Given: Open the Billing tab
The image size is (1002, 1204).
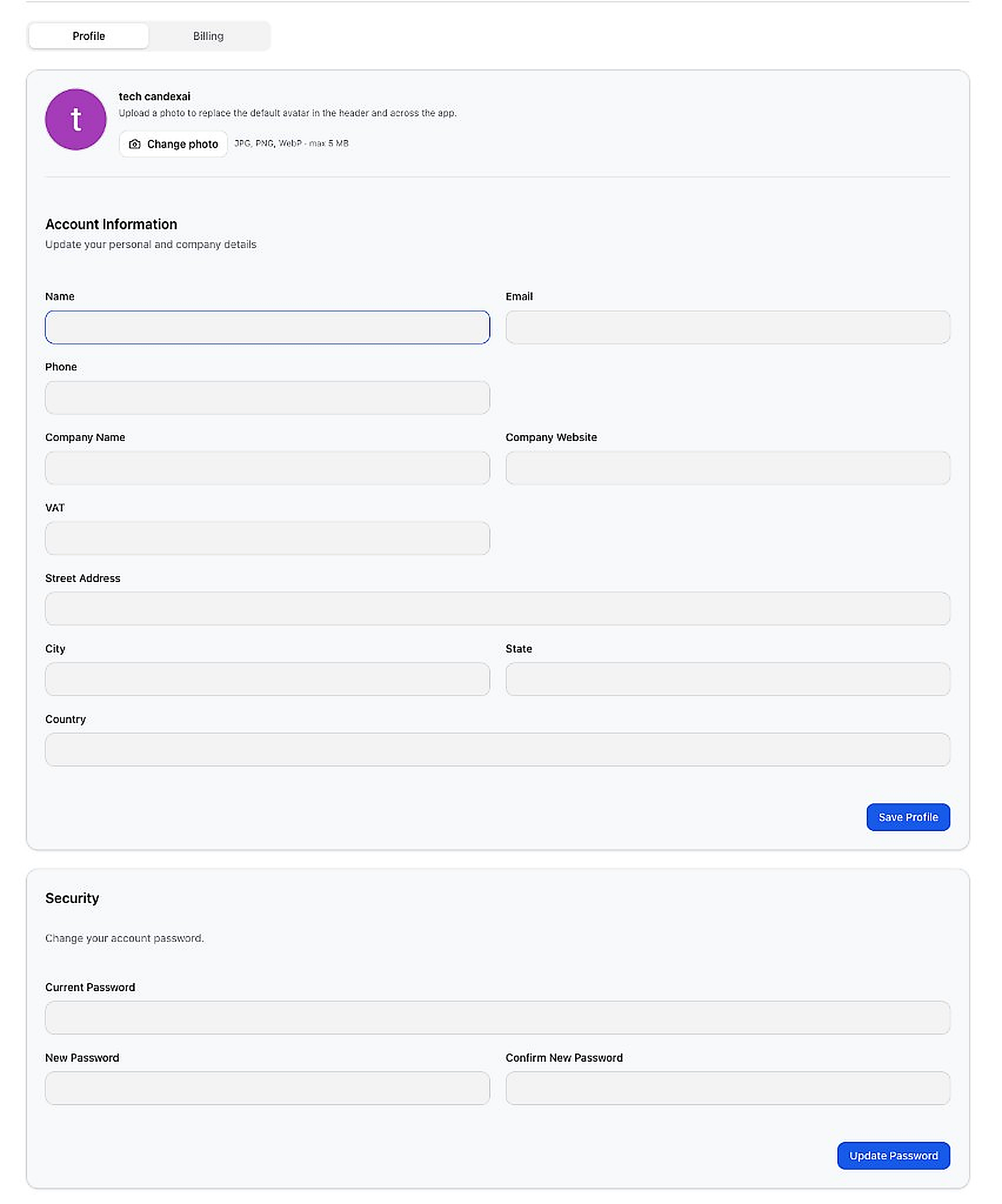Looking at the screenshot, I should click(209, 36).
